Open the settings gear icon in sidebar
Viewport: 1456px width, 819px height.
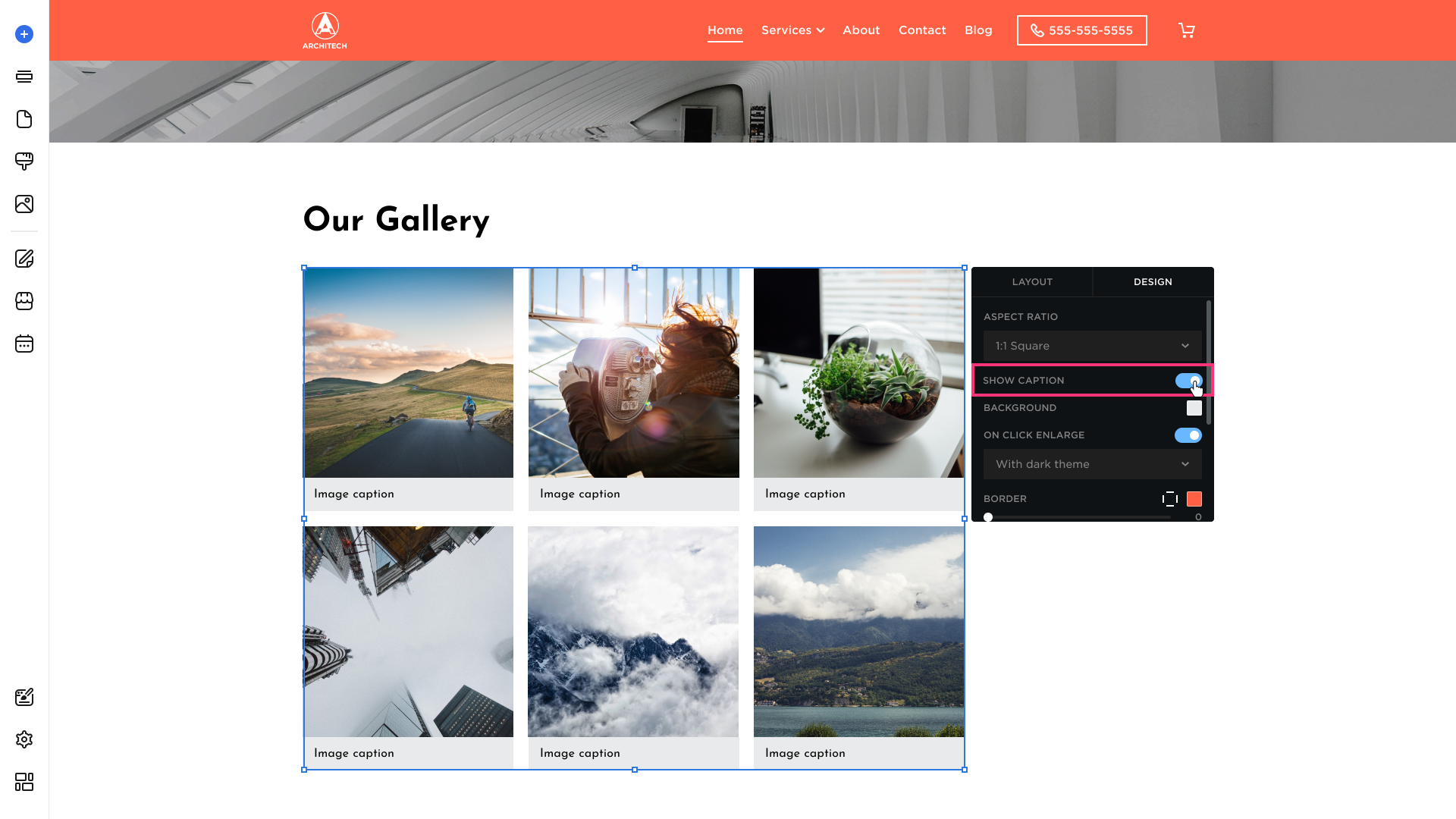[24, 739]
